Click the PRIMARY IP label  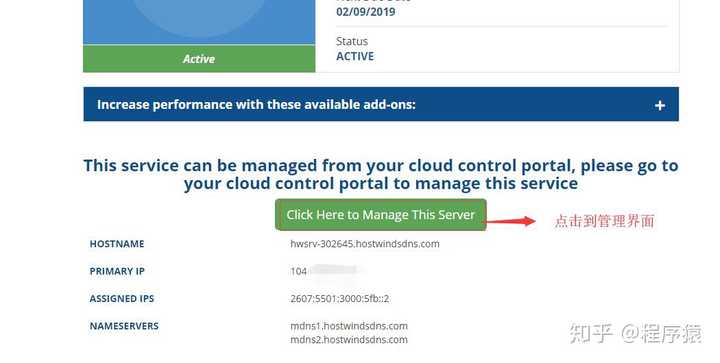[x=117, y=271]
